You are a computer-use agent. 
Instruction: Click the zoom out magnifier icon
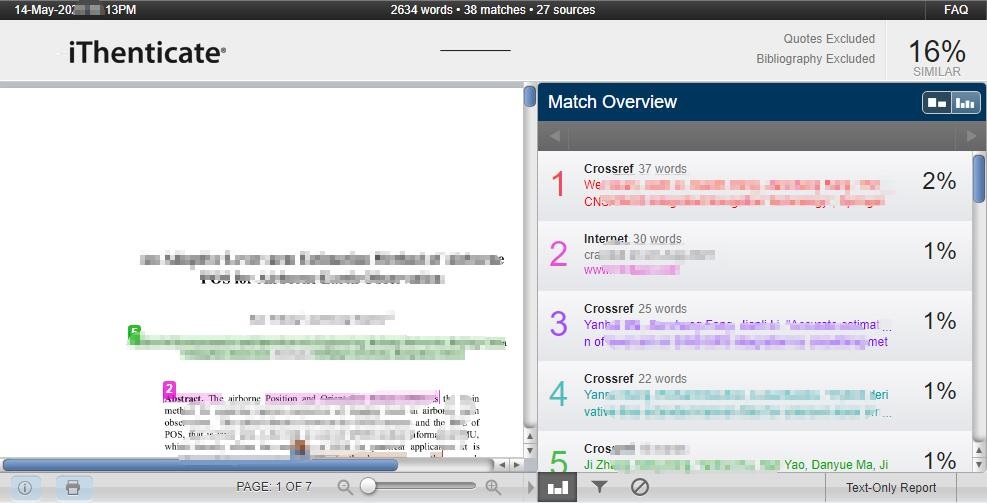345,487
